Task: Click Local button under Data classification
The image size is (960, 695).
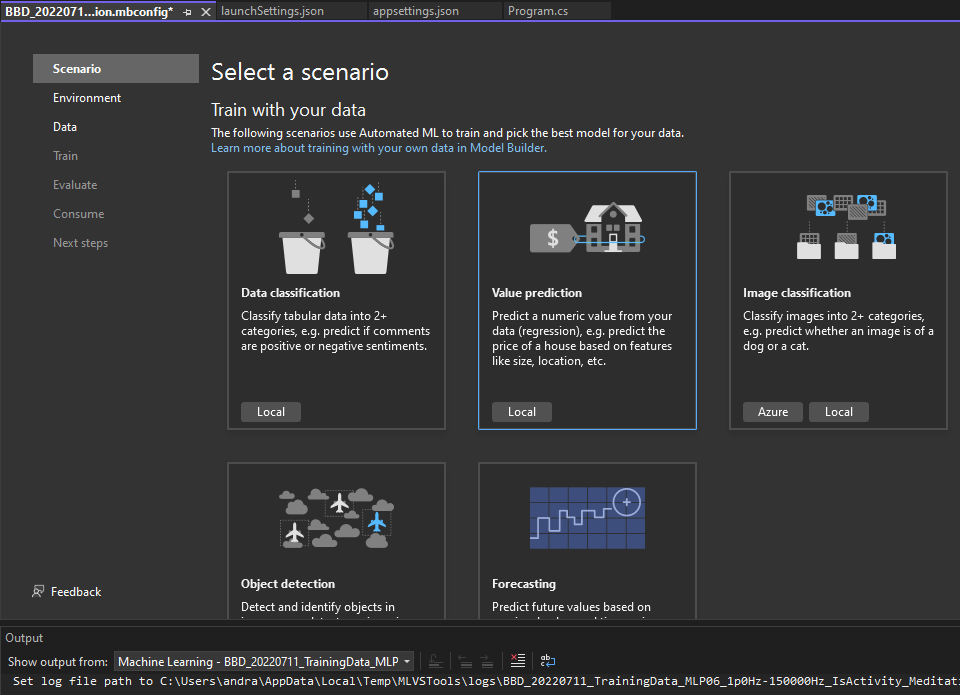Action: coord(271,412)
